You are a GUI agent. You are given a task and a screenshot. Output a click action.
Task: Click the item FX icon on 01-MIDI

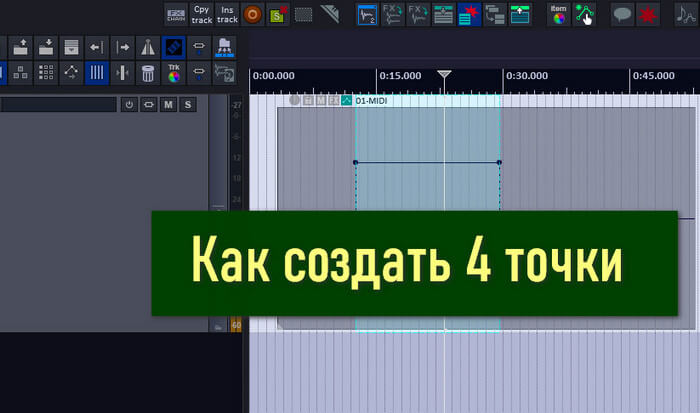(333, 100)
